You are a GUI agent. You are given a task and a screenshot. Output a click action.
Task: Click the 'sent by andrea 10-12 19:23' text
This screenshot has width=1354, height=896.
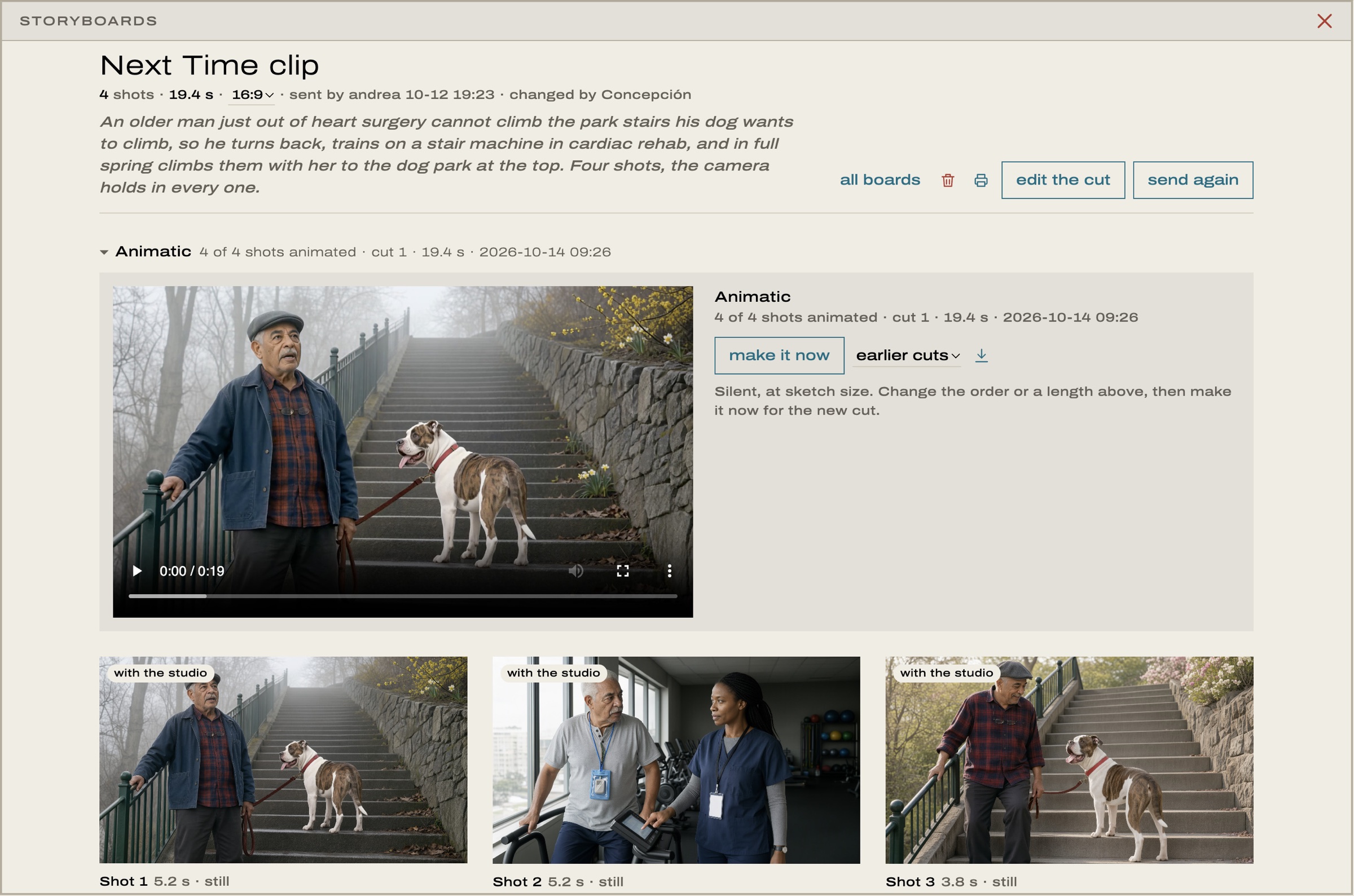click(x=392, y=95)
